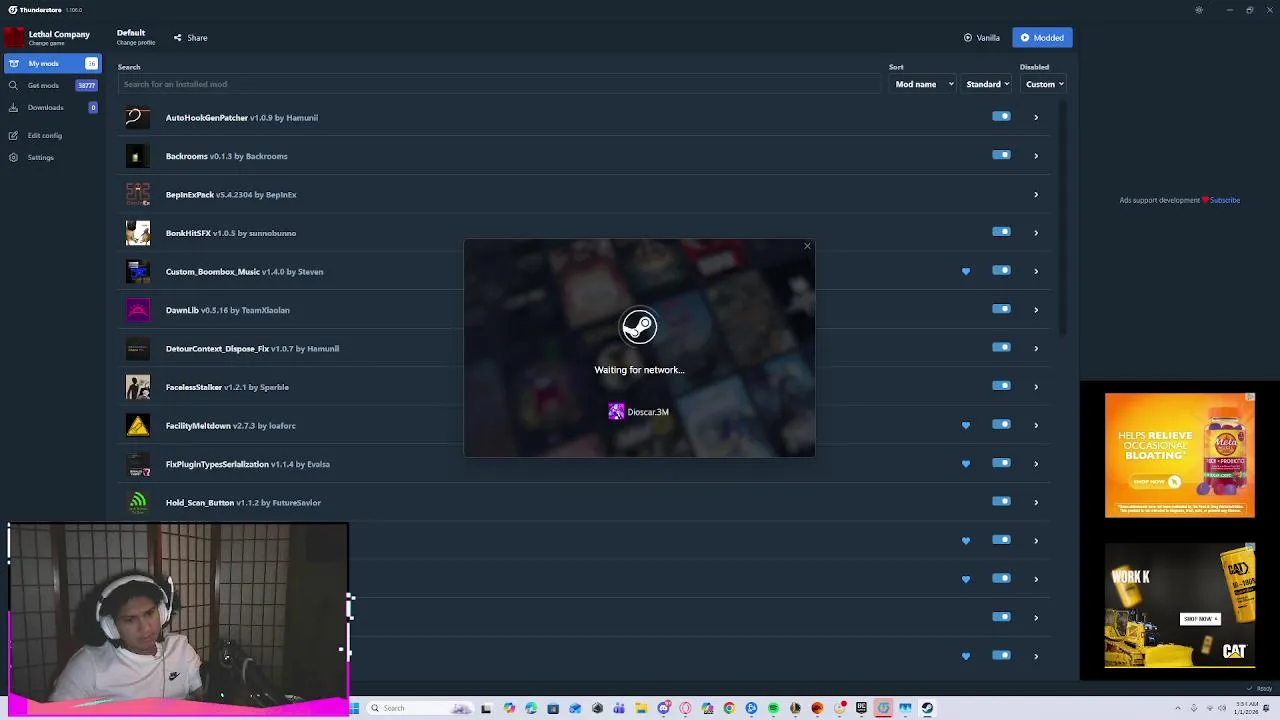The width and height of the screenshot is (1280, 720).
Task: Switch off the FacelessStalker mod toggle
Action: click(x=1001, y=386)
